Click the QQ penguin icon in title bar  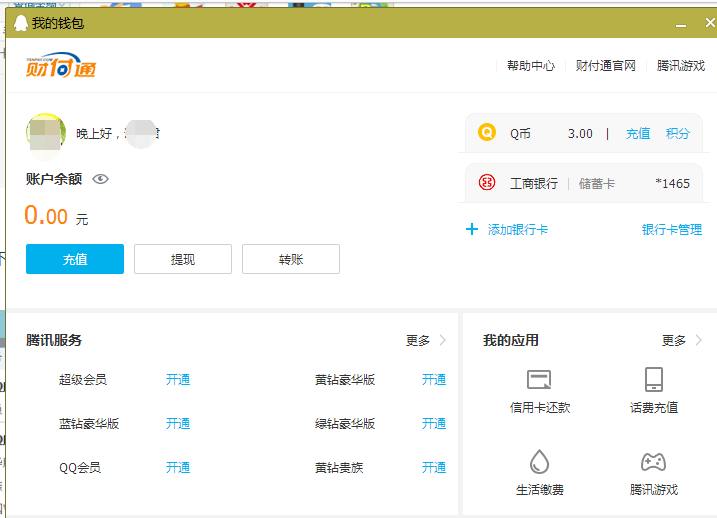(x=21, y=23)
